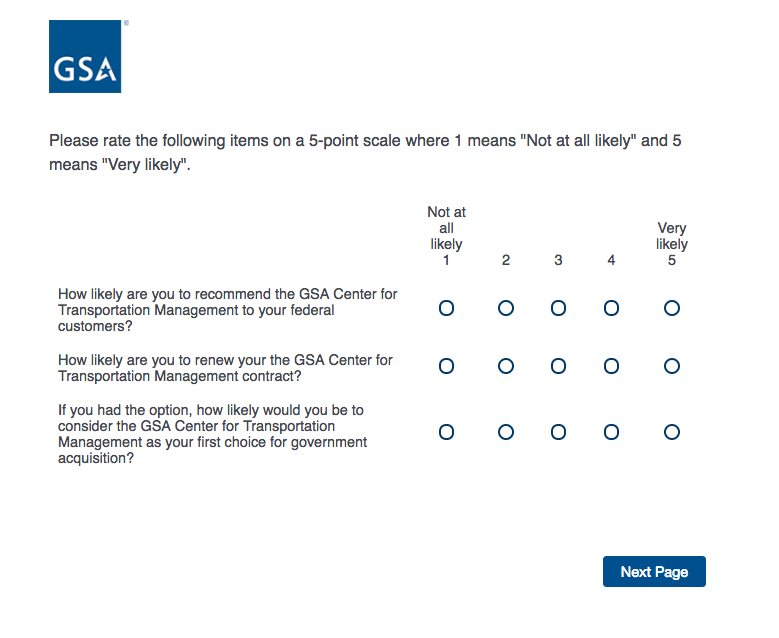Choose 2 for the contract renewal question
This screenshot has width=779, height=638.
506,366
